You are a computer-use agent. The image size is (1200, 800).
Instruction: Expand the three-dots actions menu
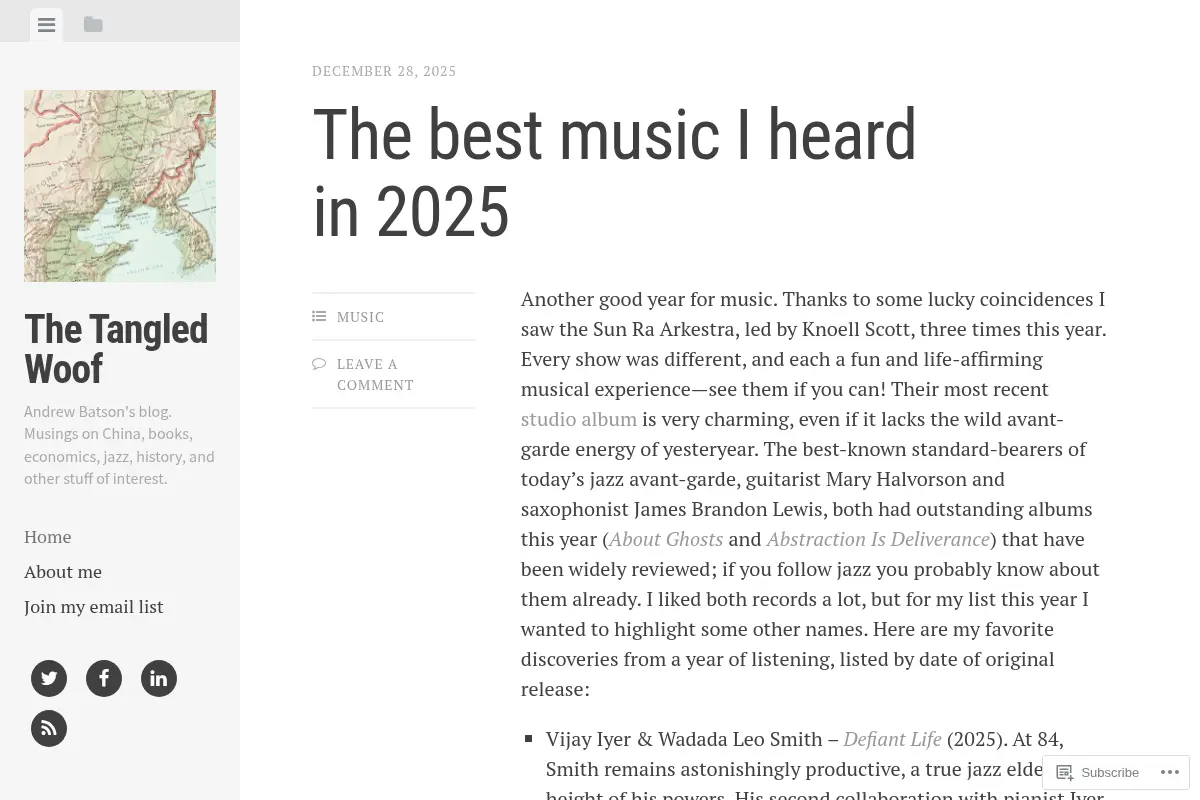[1169, 772]
